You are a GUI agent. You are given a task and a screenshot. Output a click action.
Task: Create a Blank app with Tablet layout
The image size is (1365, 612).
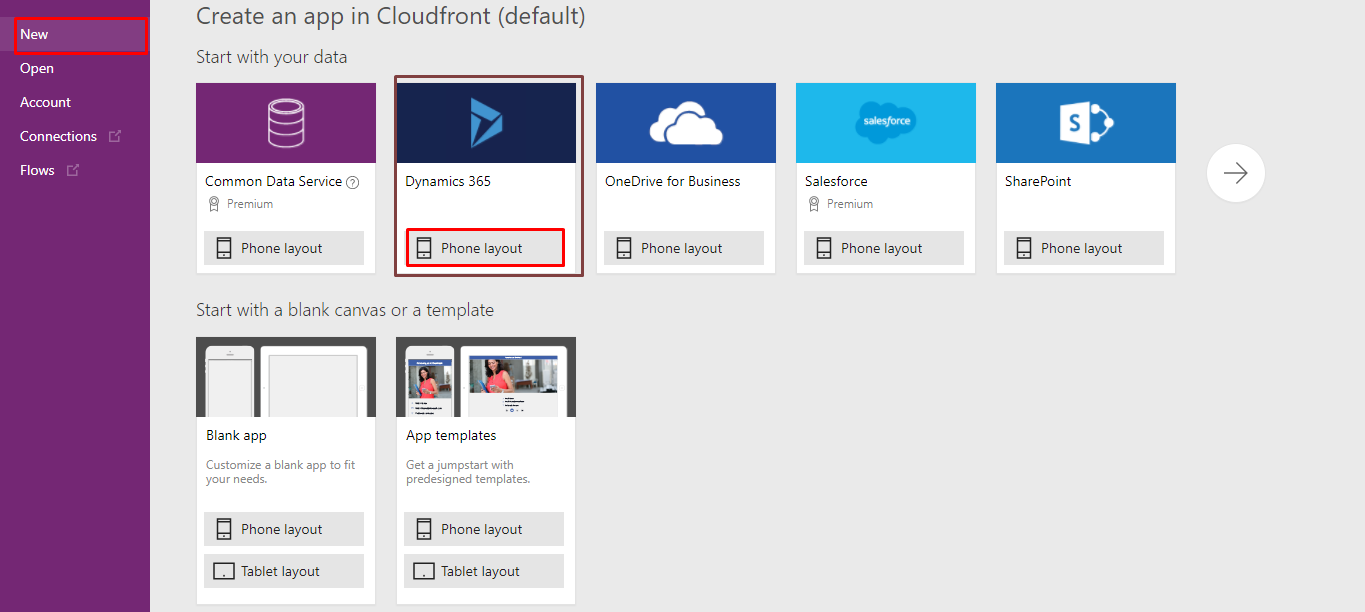tap(284, 571)
